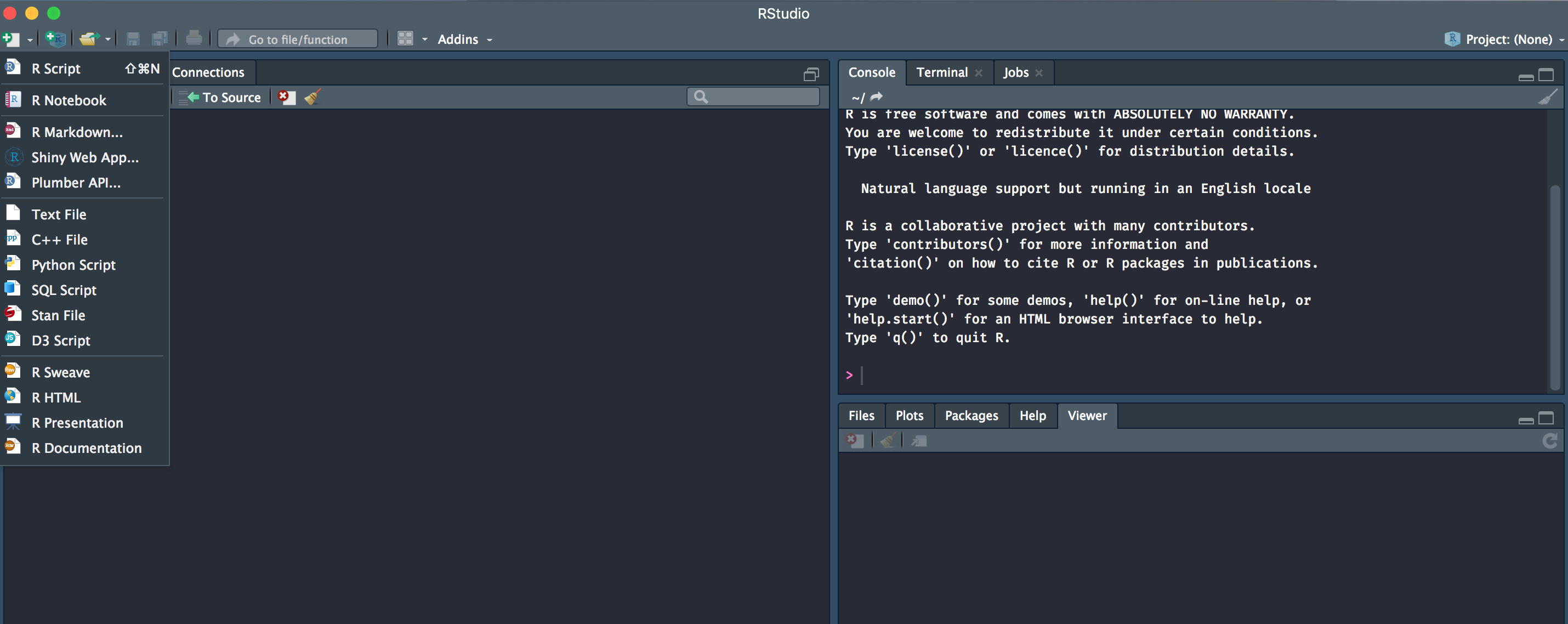Click the create new project icon
This screenshot has height=624, width=1568.
point(55,39)
